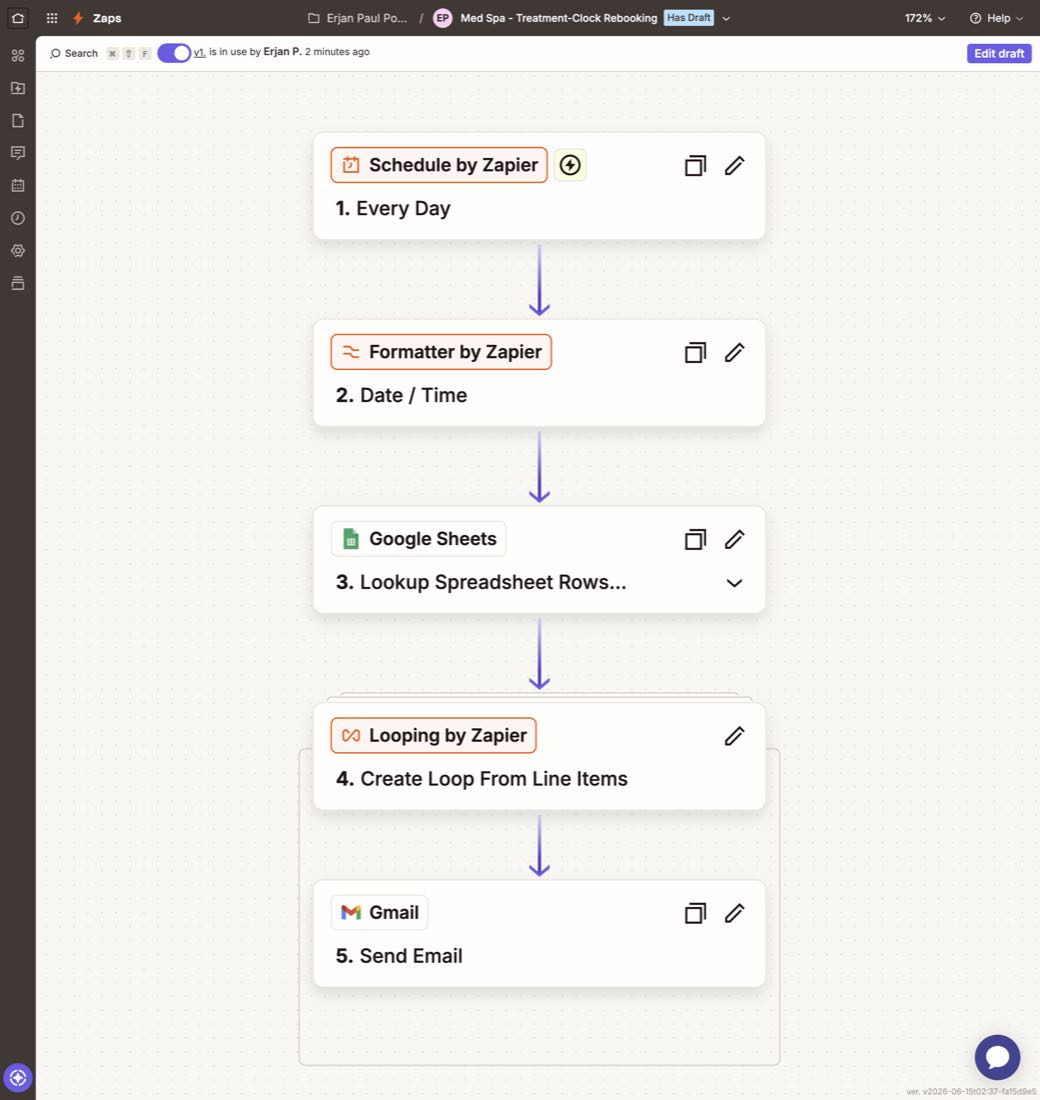Duplicate the Schedule by Zapier step
This screenshot has width=1040, height=1100.
(x=695, y=166)
